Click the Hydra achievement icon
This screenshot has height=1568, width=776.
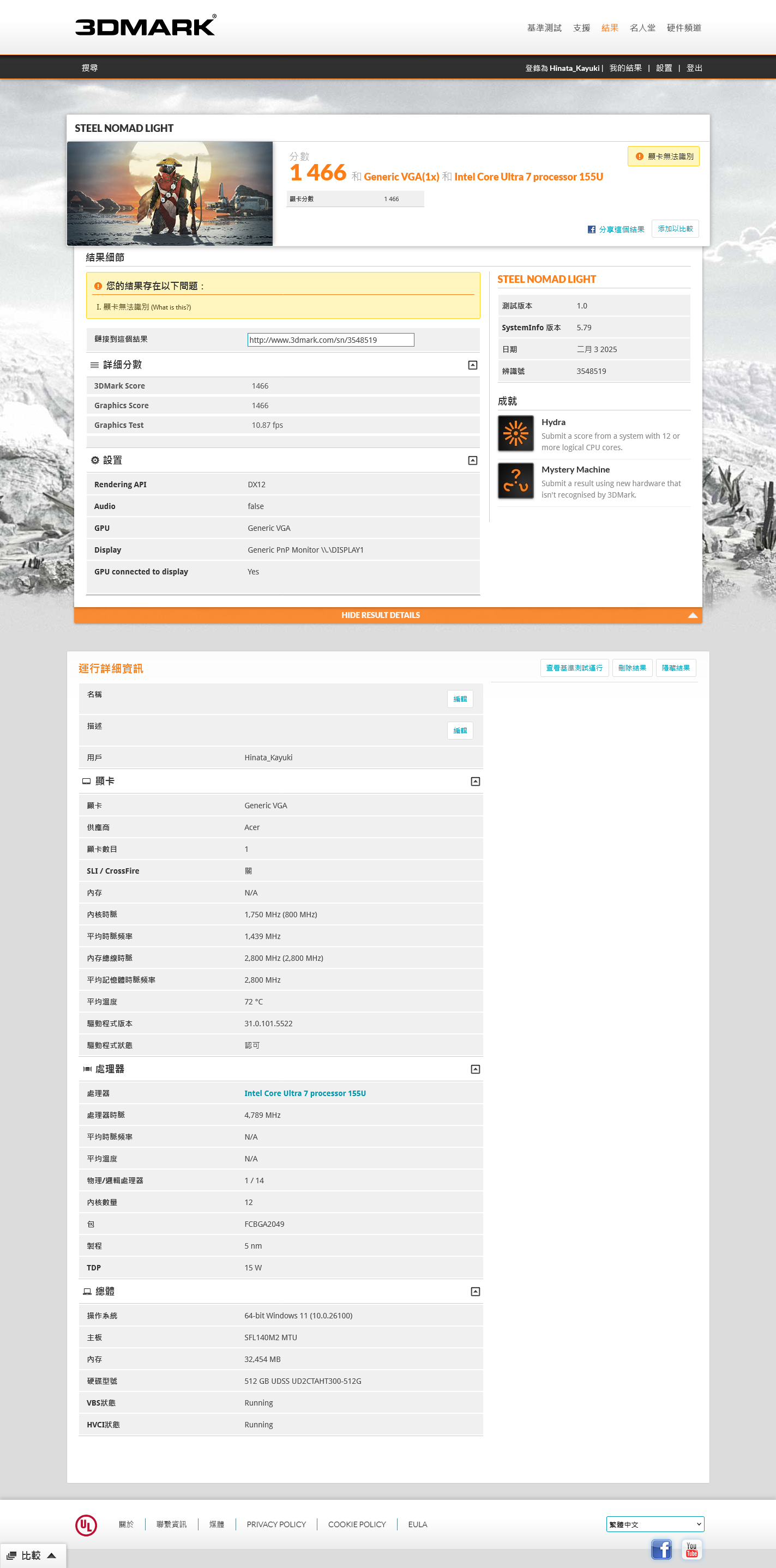click(515, 433)
